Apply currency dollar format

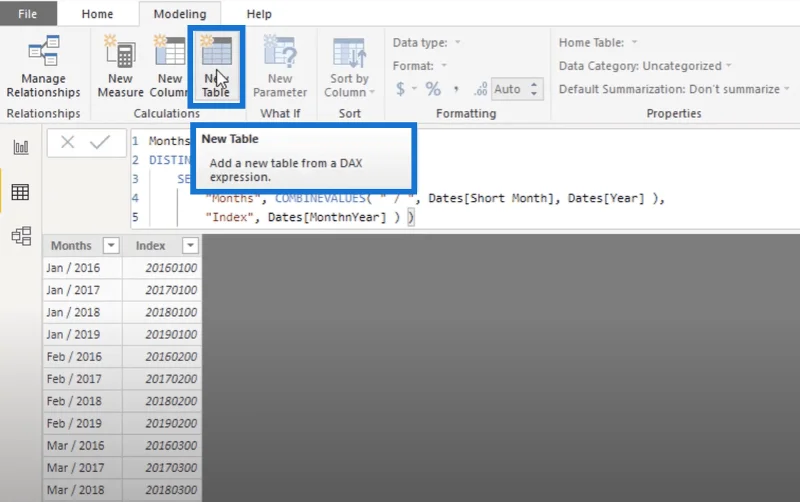pos(401,89)
